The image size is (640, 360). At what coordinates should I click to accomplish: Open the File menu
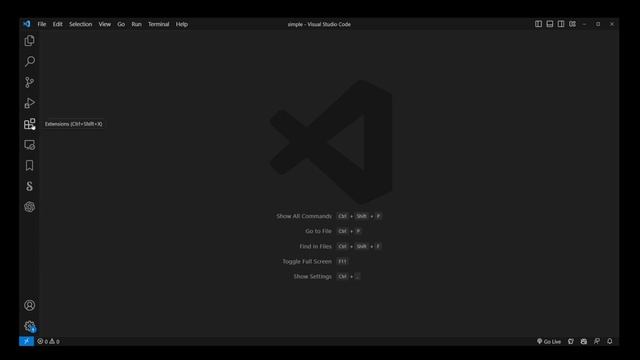pyautogui.click(x=42, y=24)
